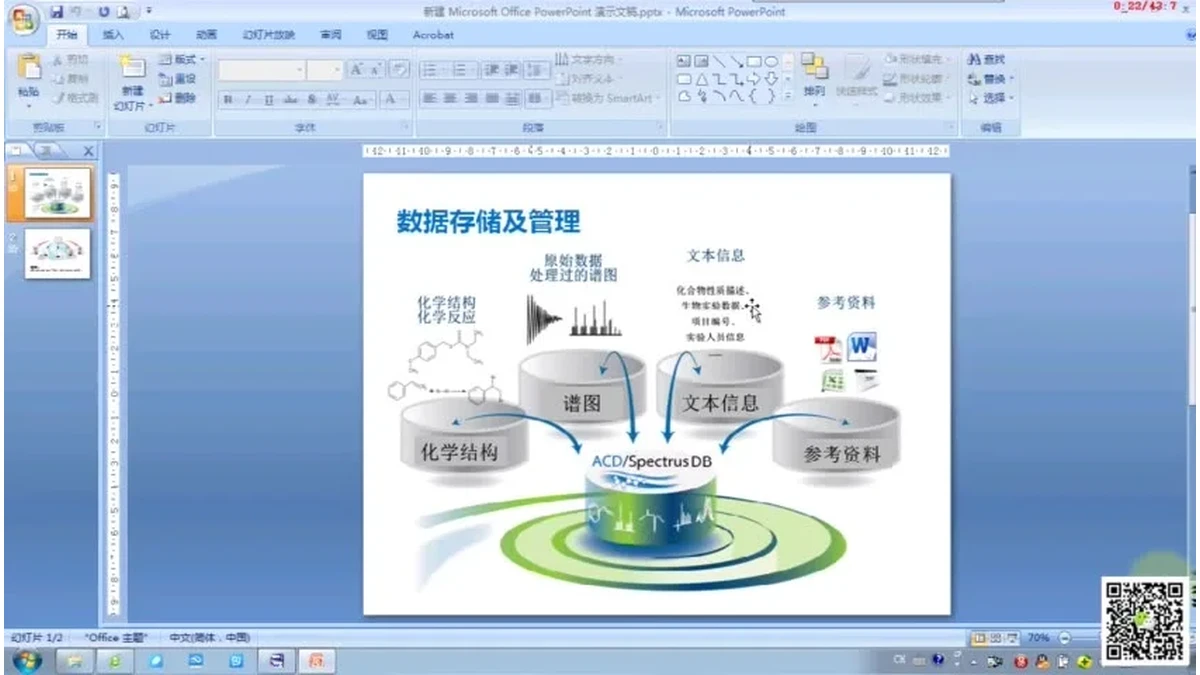Click Delete (删除) slide button
Screen dimensions: 1200x675
click(x=178, y=98)
